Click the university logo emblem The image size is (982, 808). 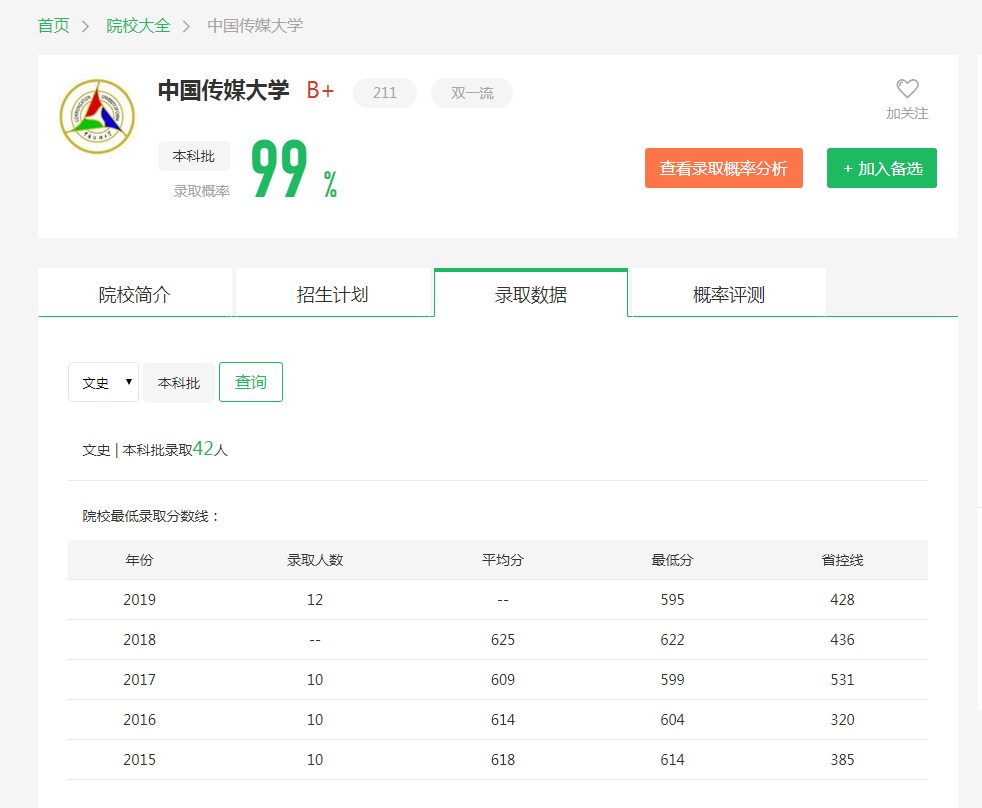[97, 116]
